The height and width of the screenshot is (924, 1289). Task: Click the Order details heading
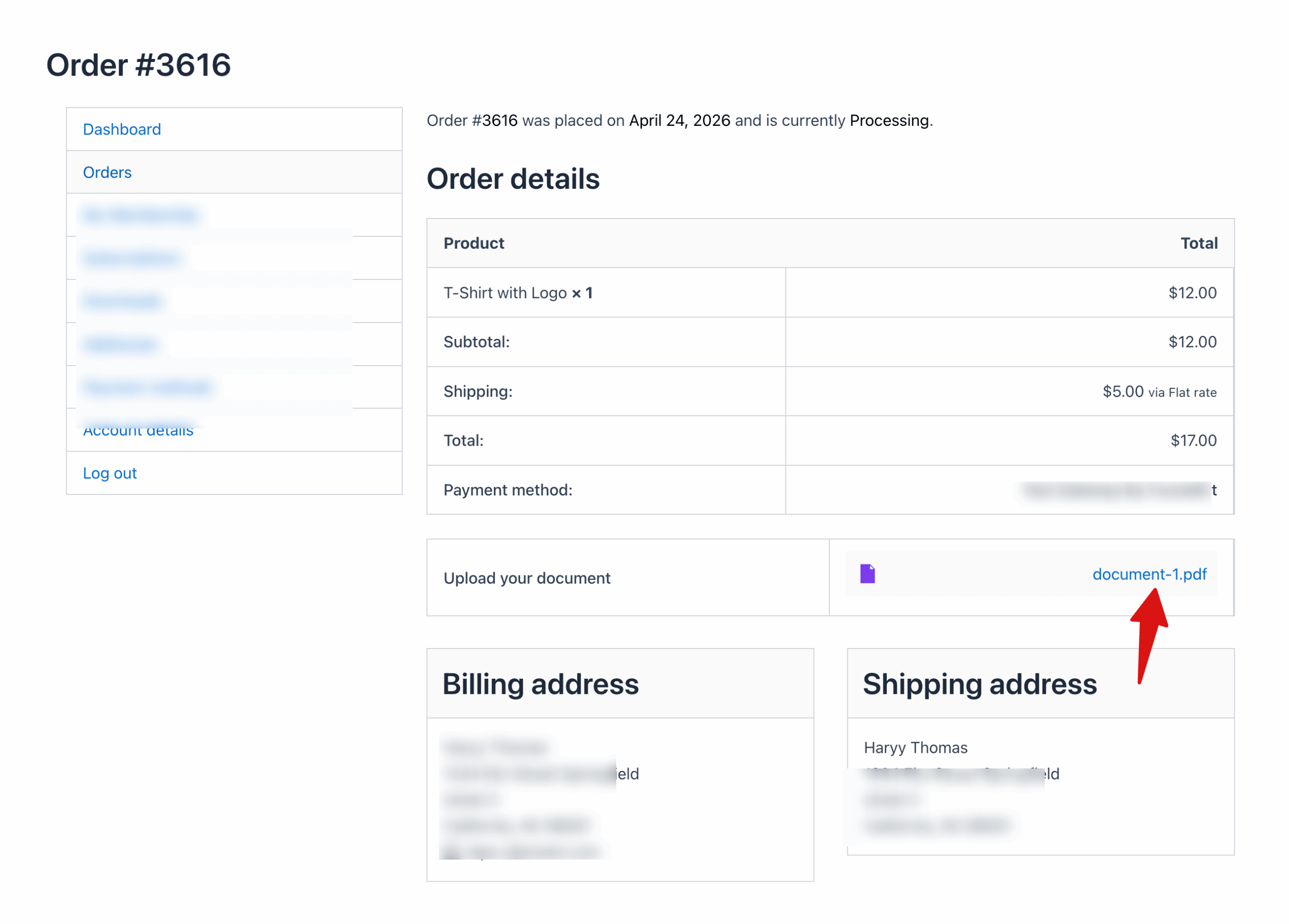tap(513, 179)
